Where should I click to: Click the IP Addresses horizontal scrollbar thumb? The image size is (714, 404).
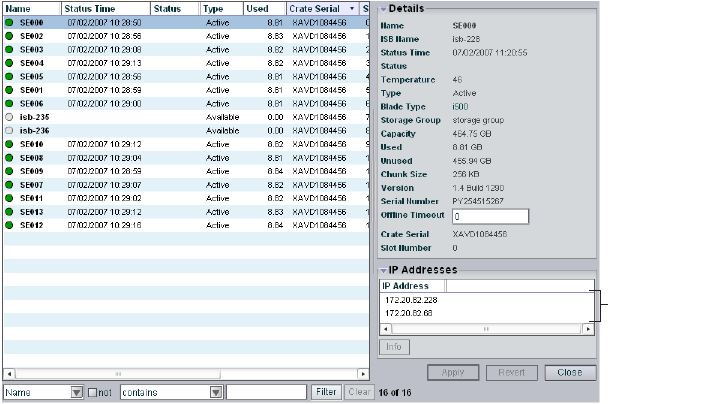[486, 329]
